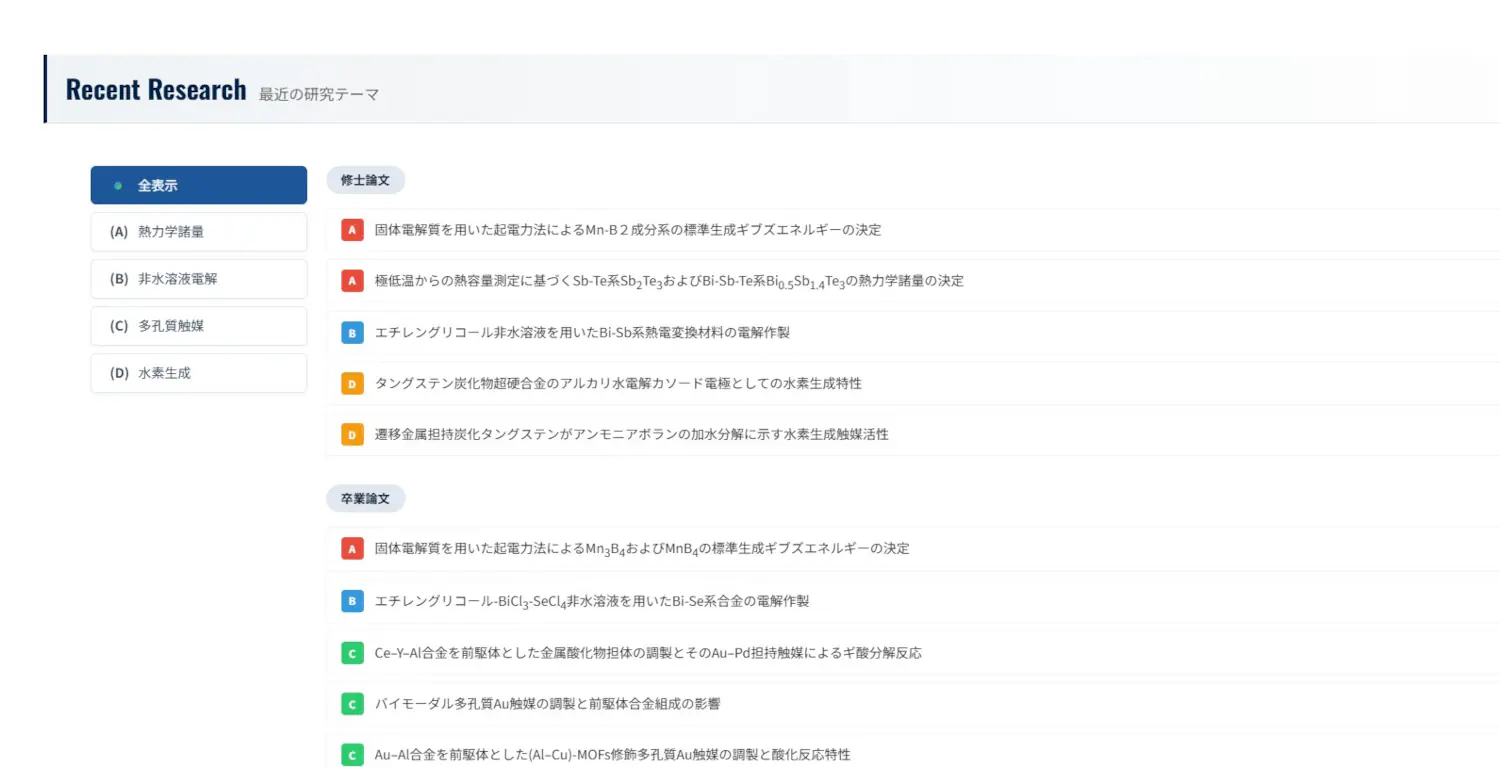Screen dimensions: 1500x767
Task: Switch to the (C) 多孔質触媒 filter
Action: tap(198, 326)
